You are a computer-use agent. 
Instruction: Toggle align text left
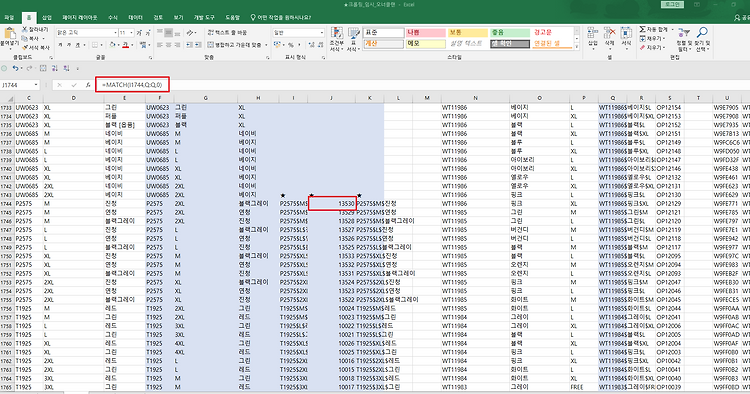pyautogui.click(x=160, y=45)
